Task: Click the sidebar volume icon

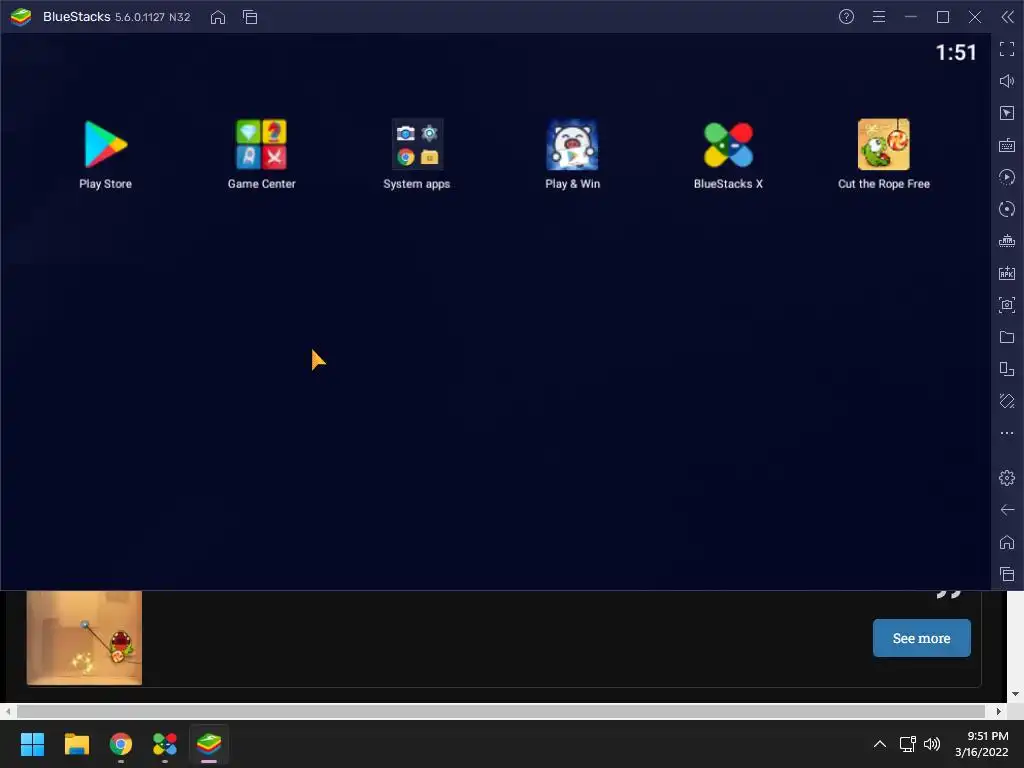Action: (x=1007, y=81)
